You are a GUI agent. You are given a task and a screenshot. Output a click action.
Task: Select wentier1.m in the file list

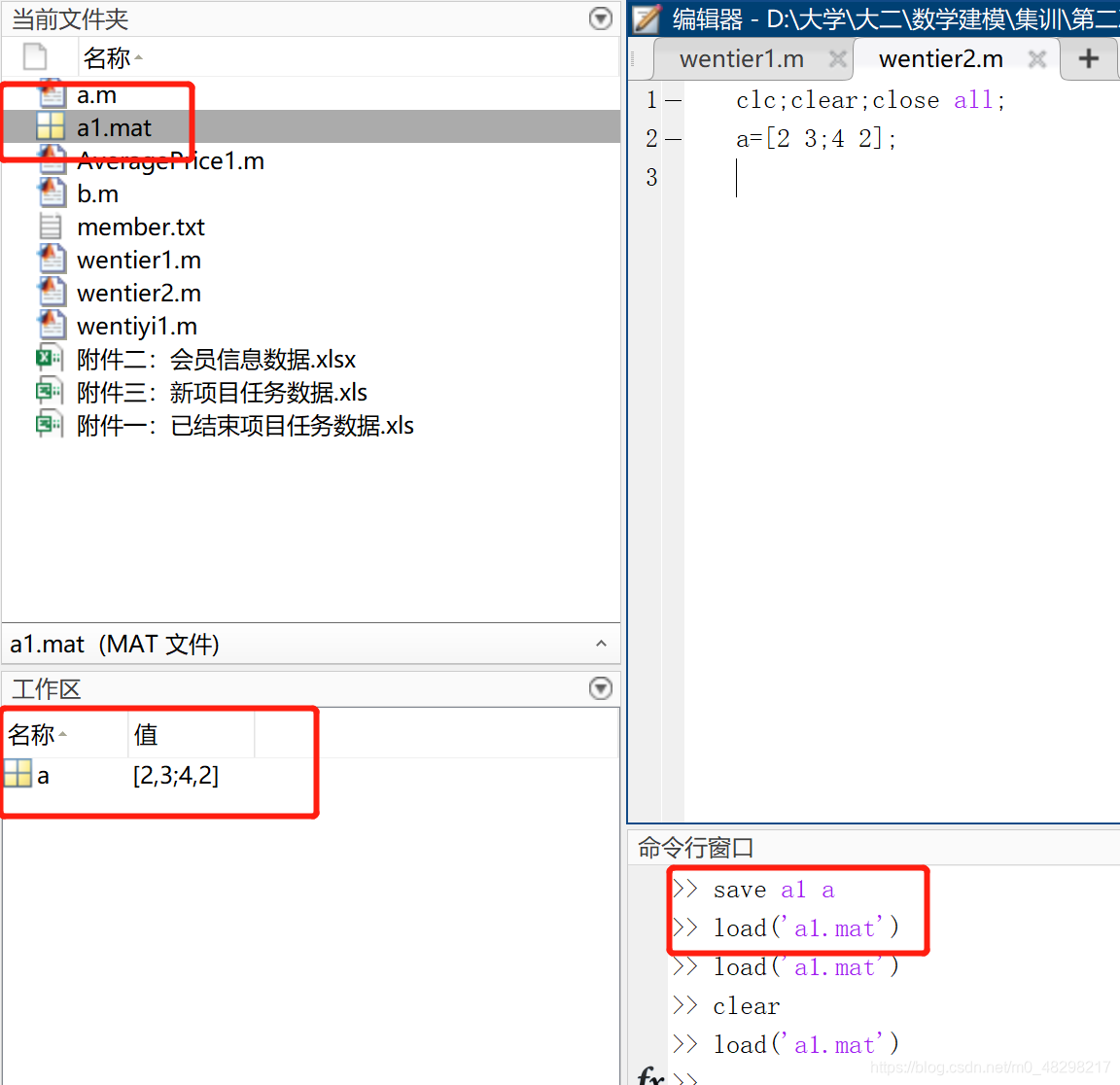pyautogui.click(x=139, y=260)
